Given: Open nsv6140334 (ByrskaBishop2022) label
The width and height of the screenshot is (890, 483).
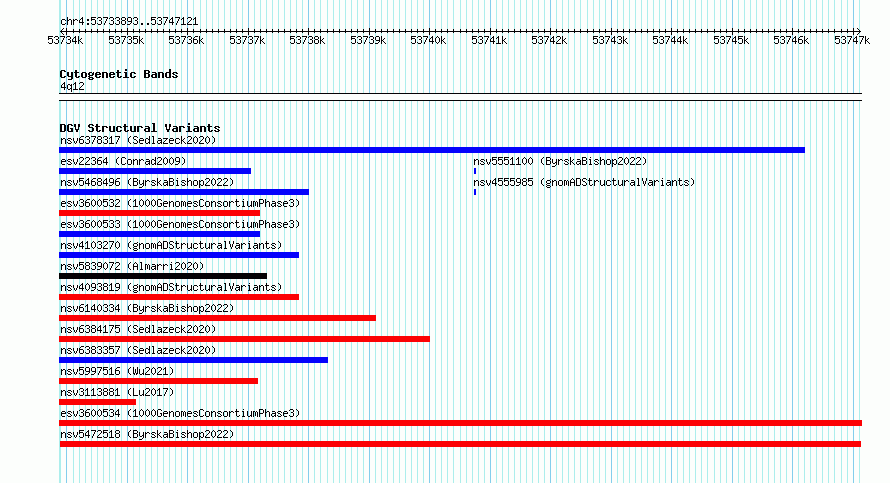Looking at the screenshot, I should pyautogui.click(x=147, y=308).
